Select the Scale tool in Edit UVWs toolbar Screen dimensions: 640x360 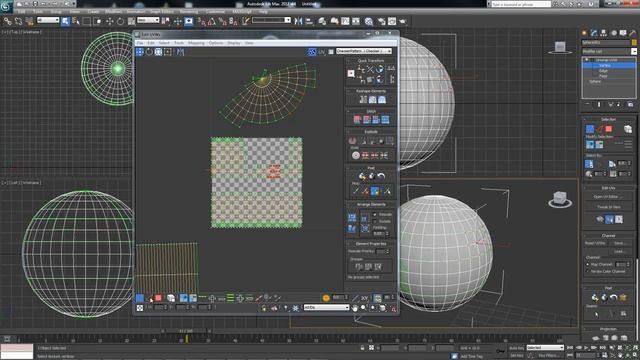click(x=158, y=52)
